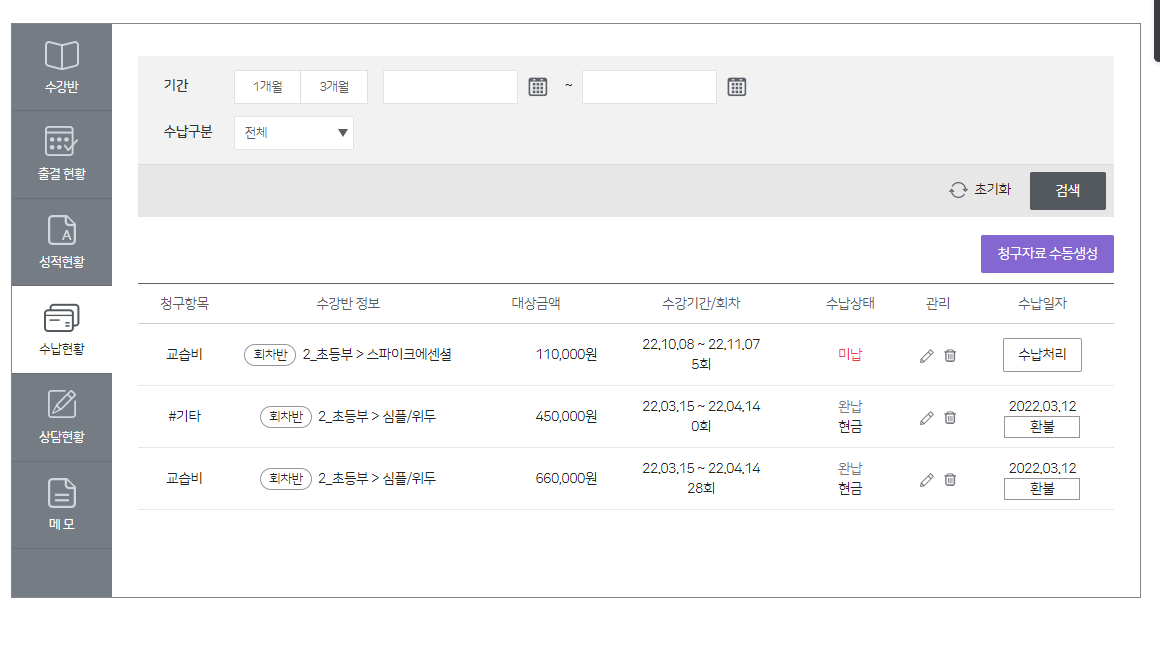Viewport: 1160px width, 647px height.
Task: Open the end date calendar picker
Action: tap(737, 87)
